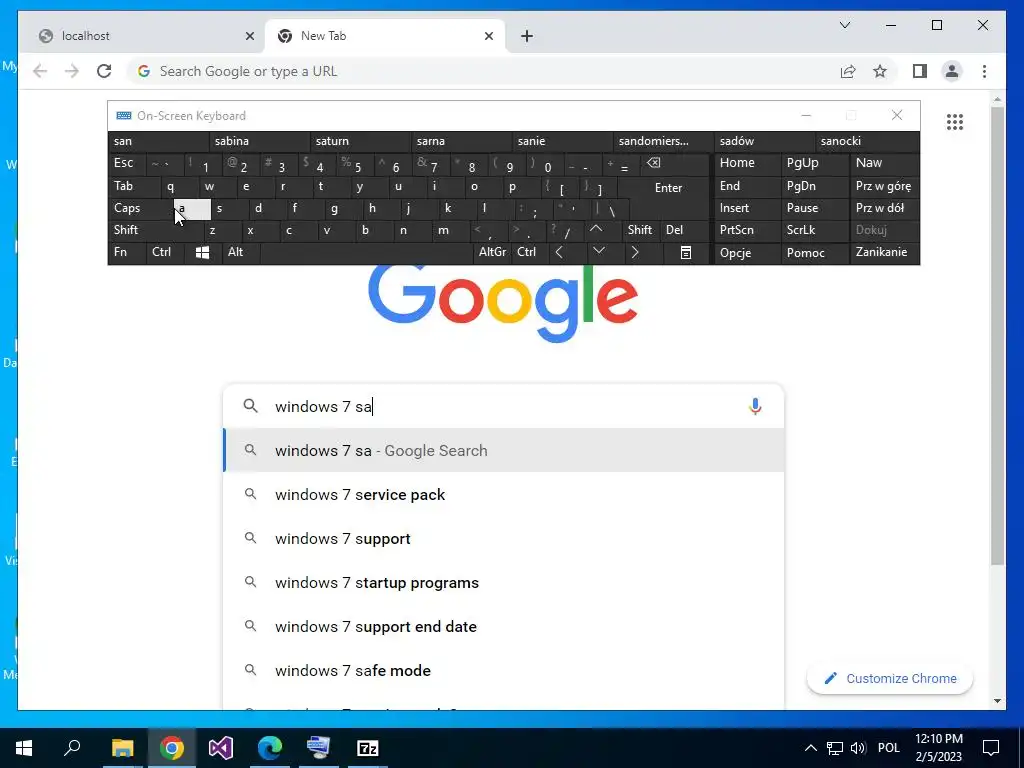Image resolution: width=1024 pixels, height=768 pixels.
Task: Show hidden system tray icons
Action: pos(810,748)
